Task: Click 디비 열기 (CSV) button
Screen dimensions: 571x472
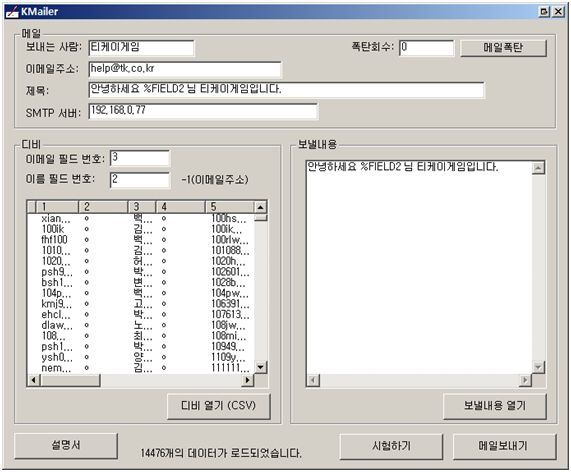Action: (218, 406)
